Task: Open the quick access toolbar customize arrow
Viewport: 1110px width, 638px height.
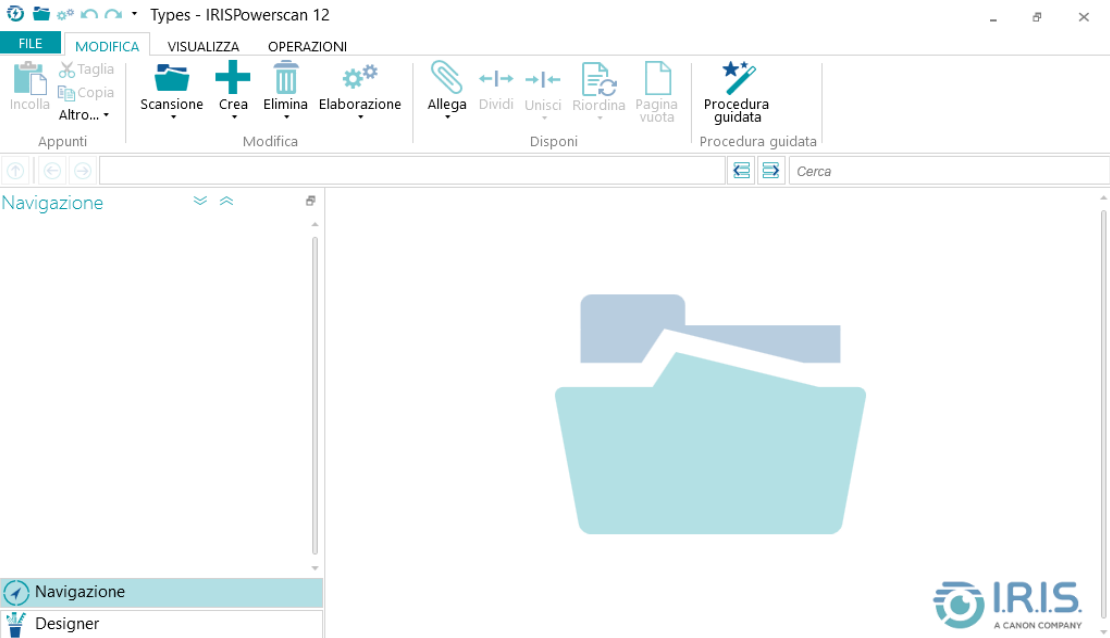Action: (x=135, y=13)
